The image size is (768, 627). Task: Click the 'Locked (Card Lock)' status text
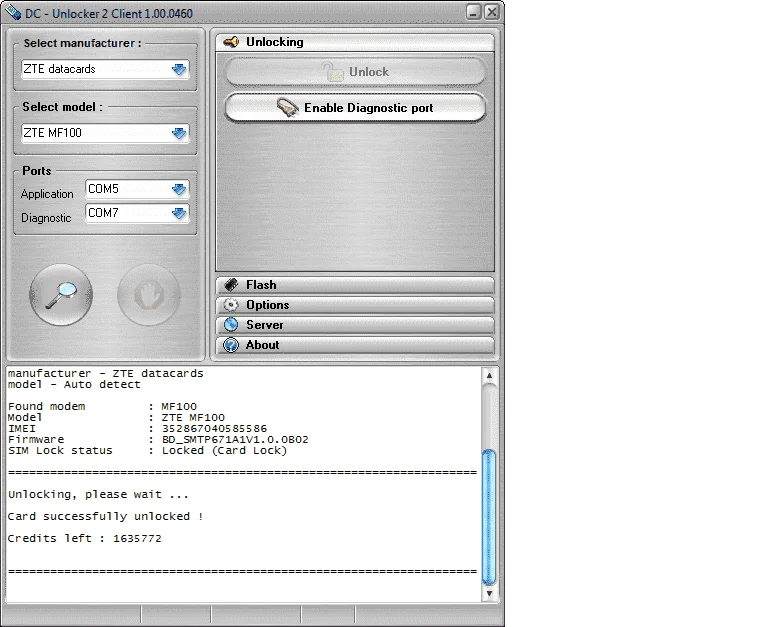pyautogui.click(x=224, y=450)
